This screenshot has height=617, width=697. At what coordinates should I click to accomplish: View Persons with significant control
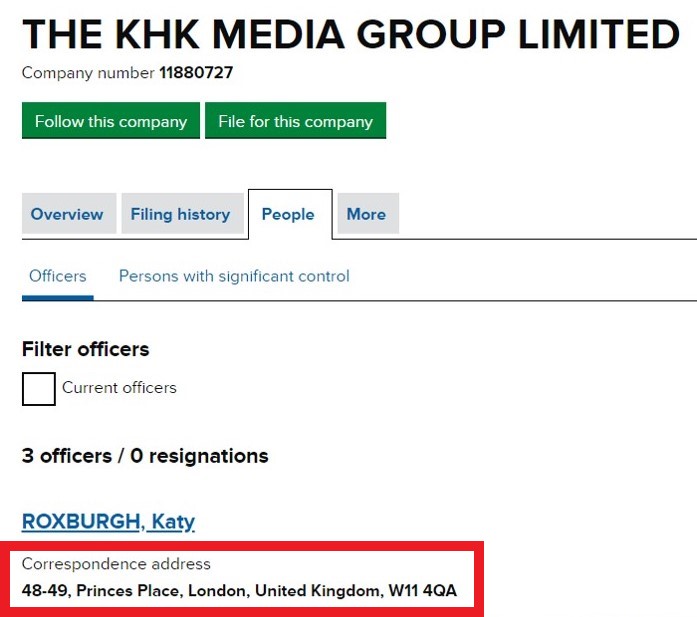coord(234,276)
